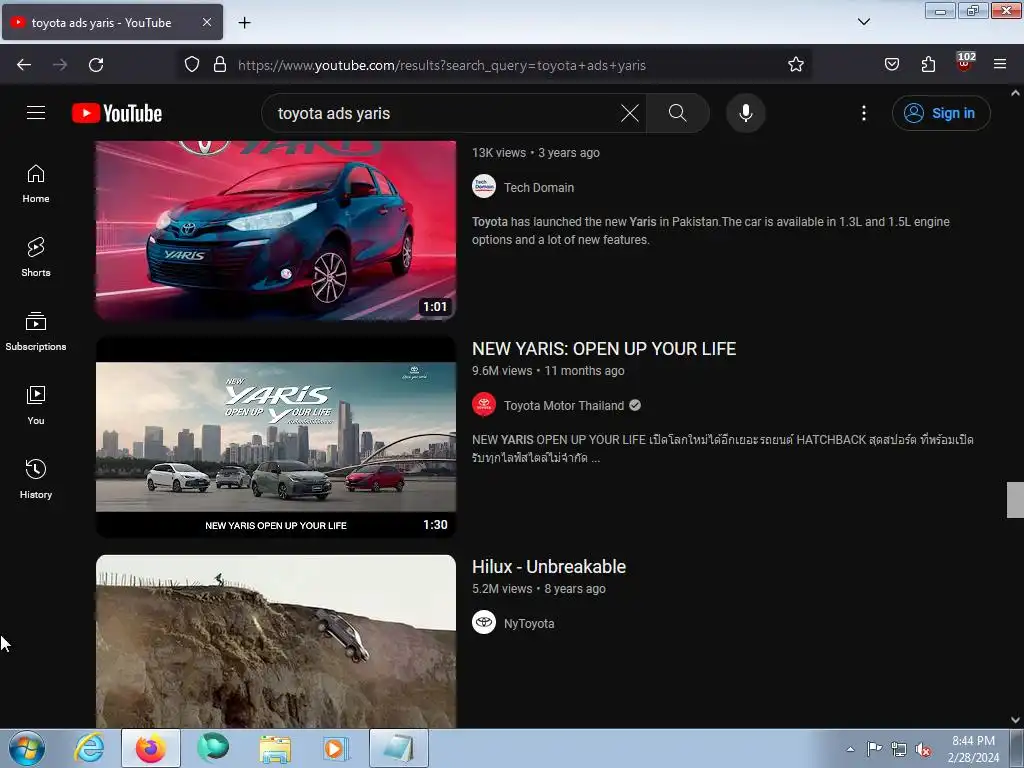Clear the search box with X icon
1024x768 pixels.
pyautogui.click(x=630, y=113)
